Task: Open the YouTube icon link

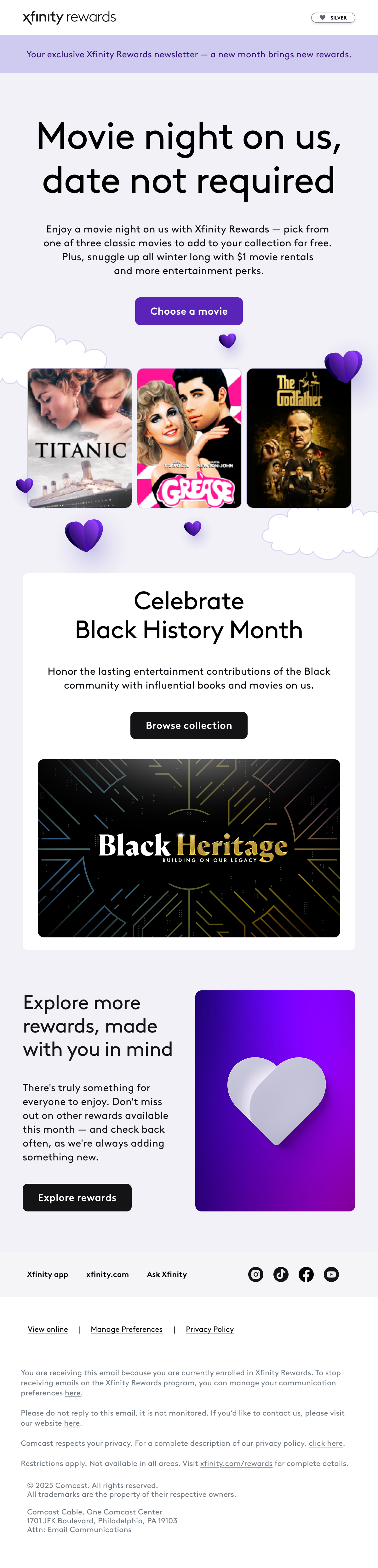Action: (331, 1274)
